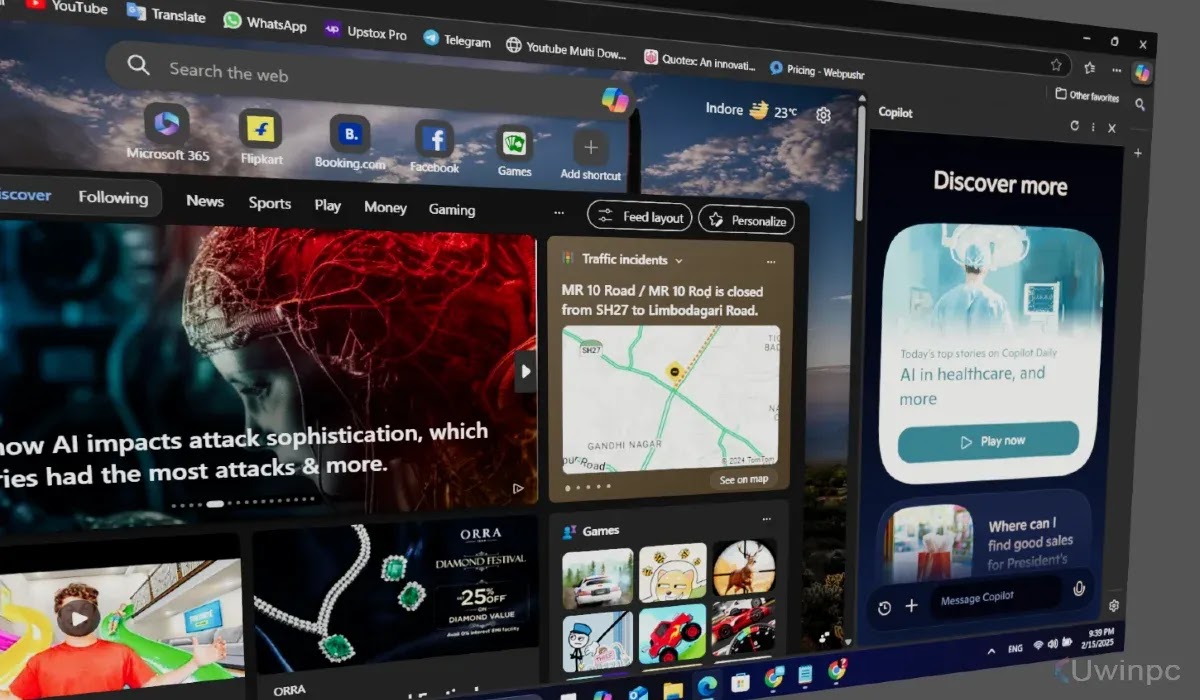Open Copilot conversation history icon

point(884,608)
